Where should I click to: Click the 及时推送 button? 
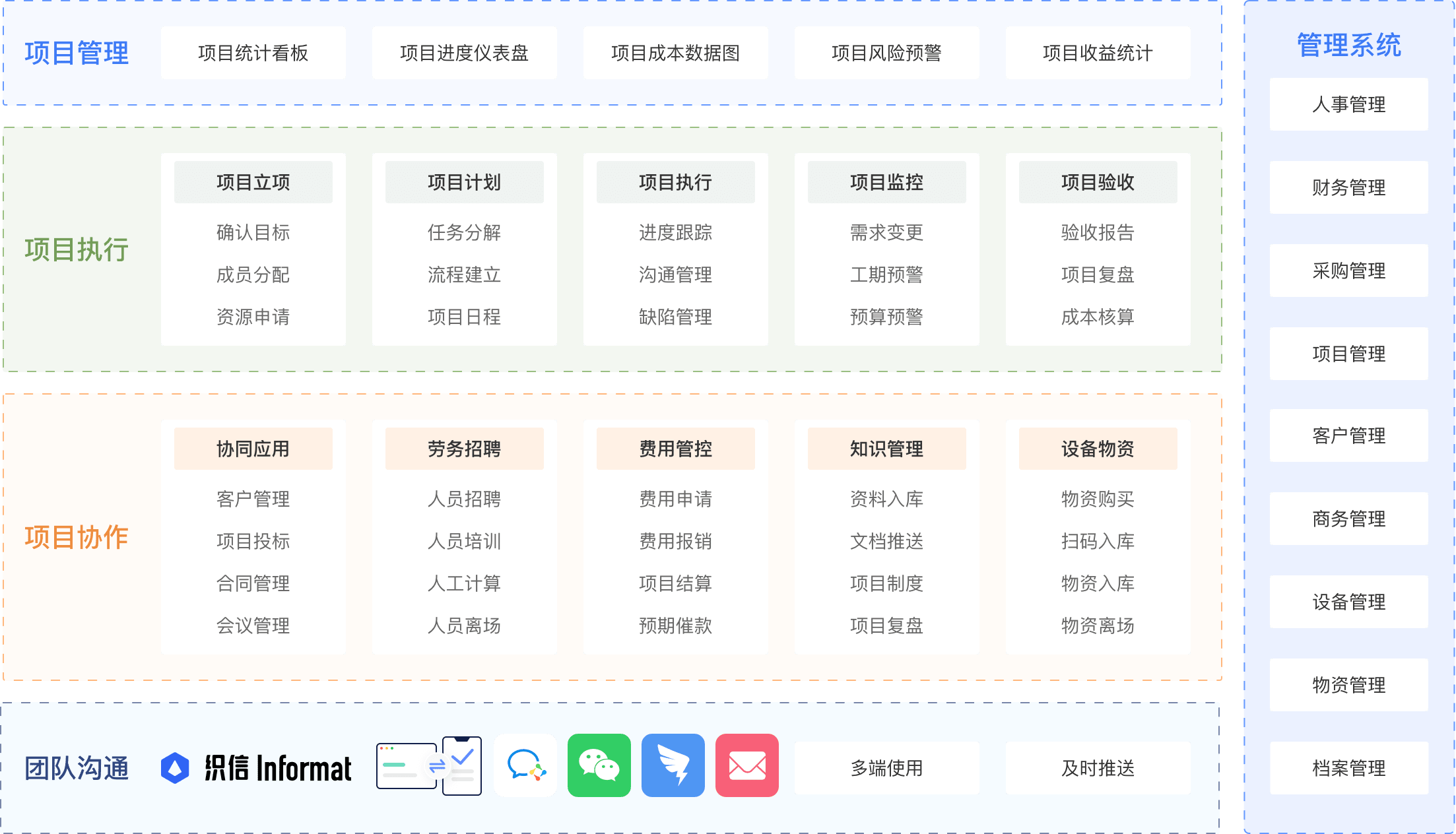tap(1097, 767)
